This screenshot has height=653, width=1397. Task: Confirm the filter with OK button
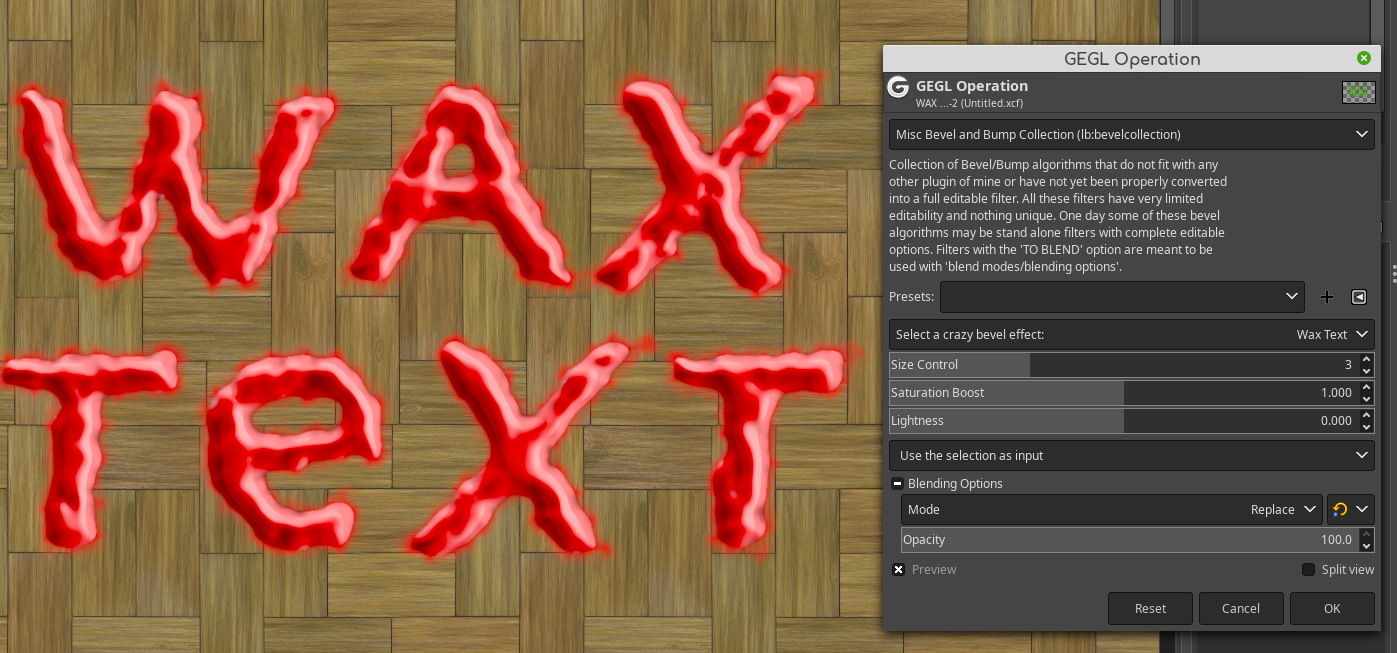(x=1332, y=608)
